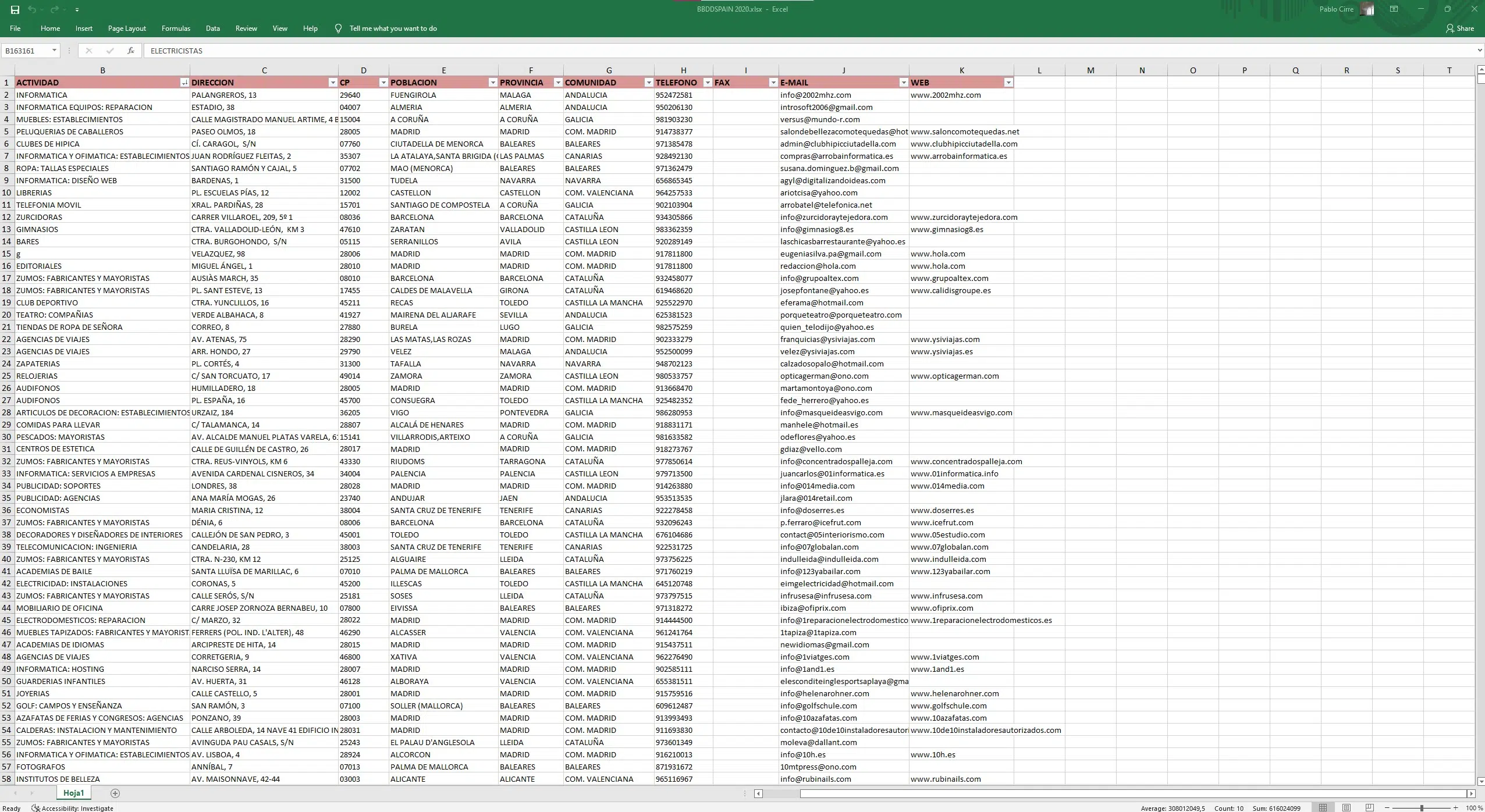Open the Formulas ribbon tab

pyautogui.click(x=176, y=29)
